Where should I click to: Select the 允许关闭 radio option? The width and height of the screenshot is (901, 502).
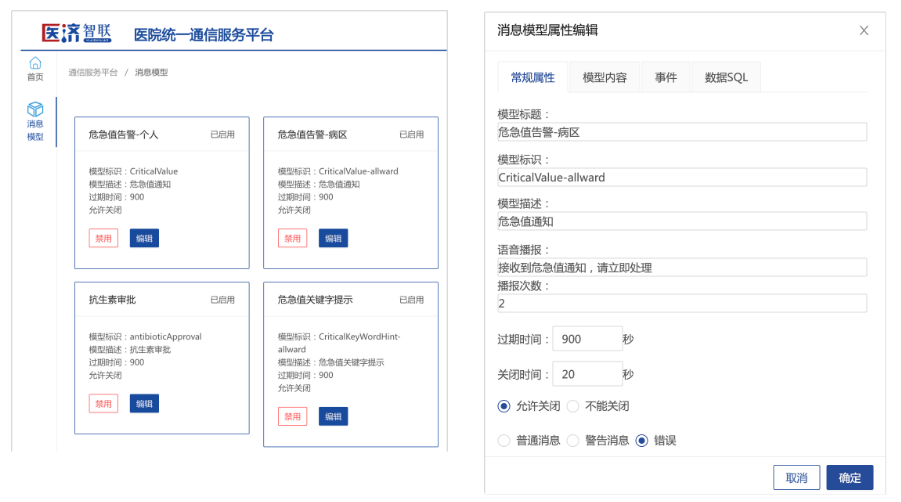(x=504, y=406)
